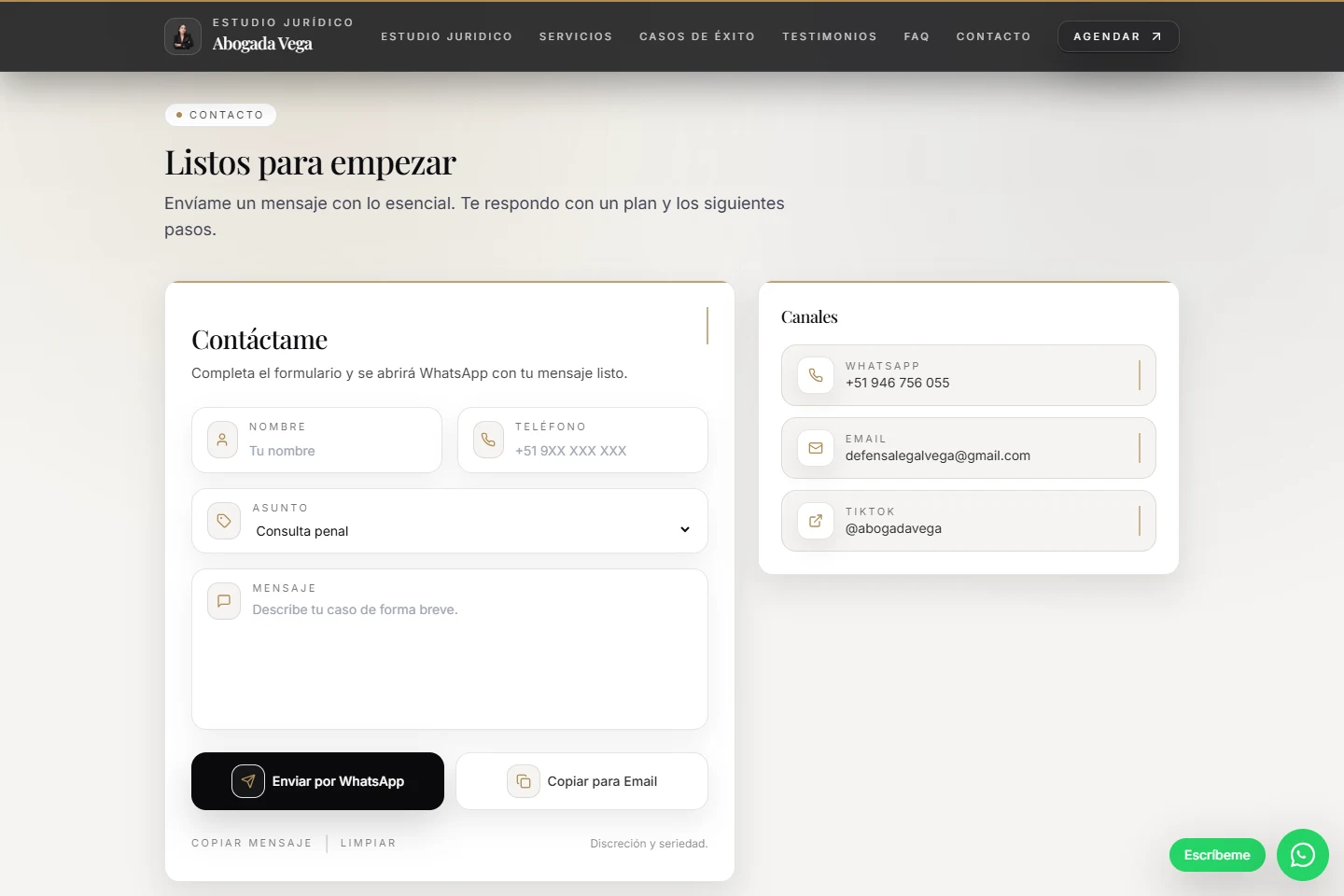Click the green Escríbeme button

[1217, 855]
